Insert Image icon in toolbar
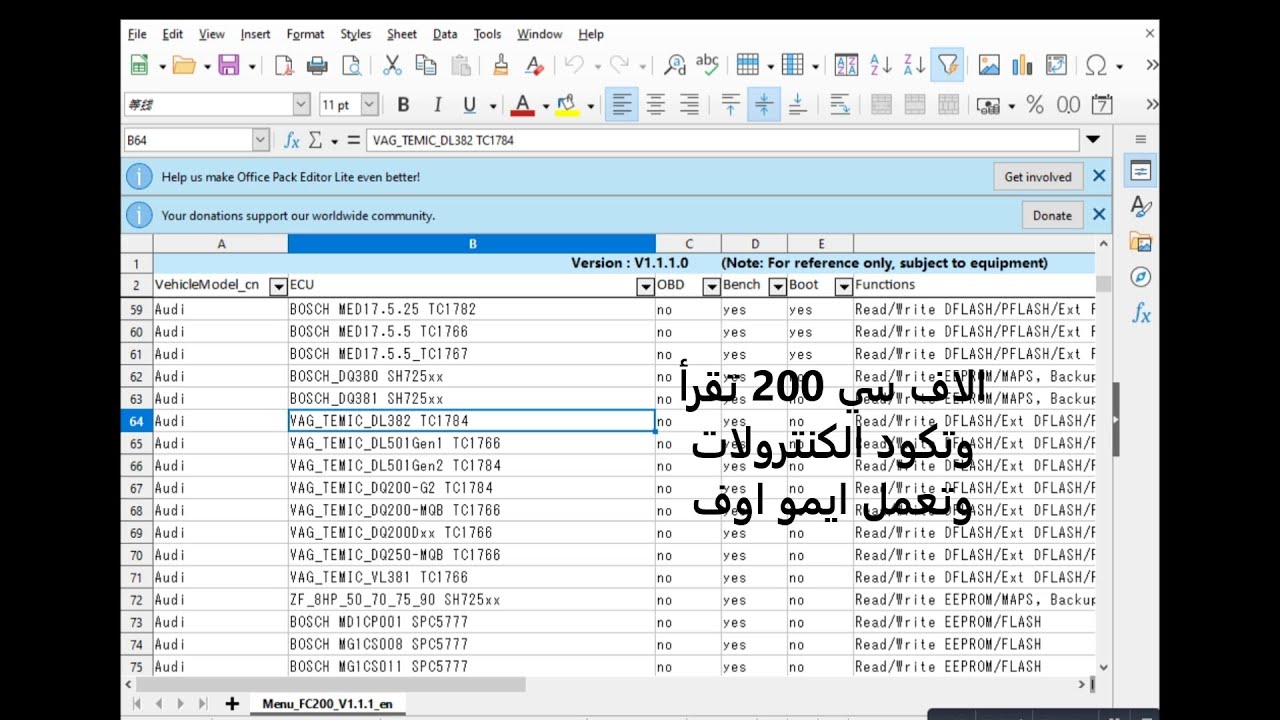This screenshot has height=720, width=1280. tap(989, 65)
